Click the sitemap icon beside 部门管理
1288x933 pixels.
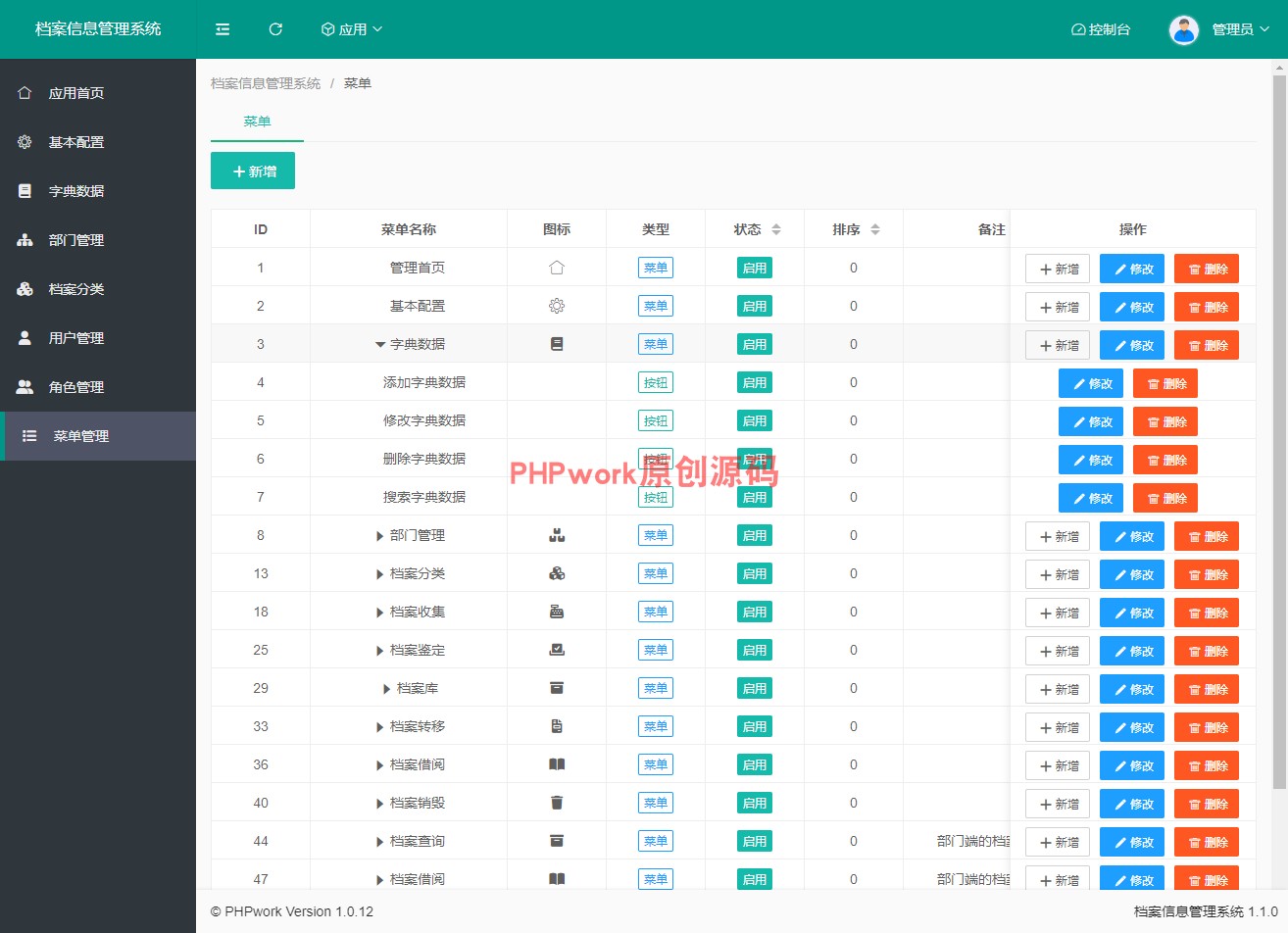25,240
